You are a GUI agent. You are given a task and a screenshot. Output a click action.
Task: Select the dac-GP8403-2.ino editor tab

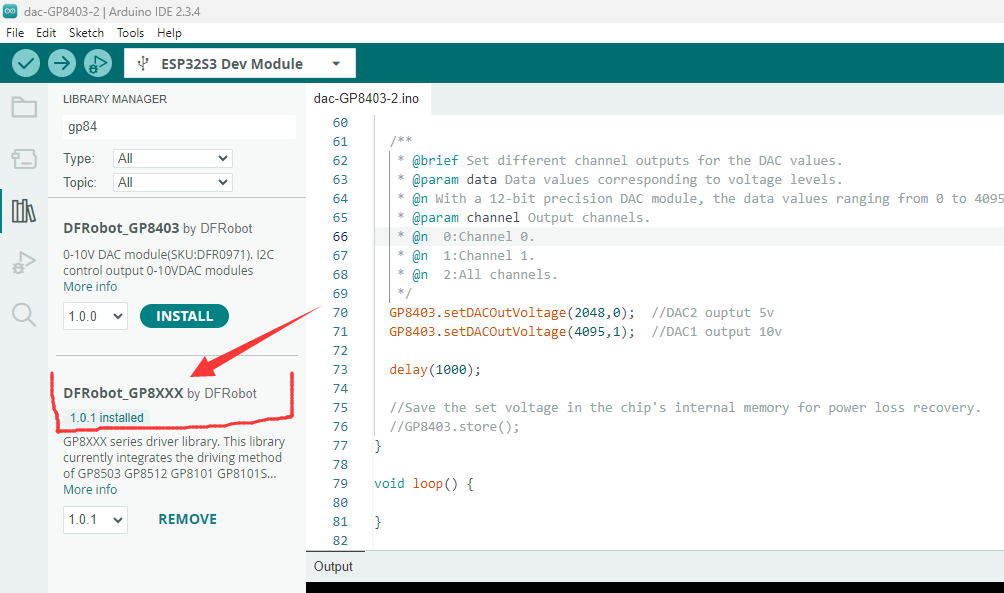pyautogui.click(x=366, y=98)
